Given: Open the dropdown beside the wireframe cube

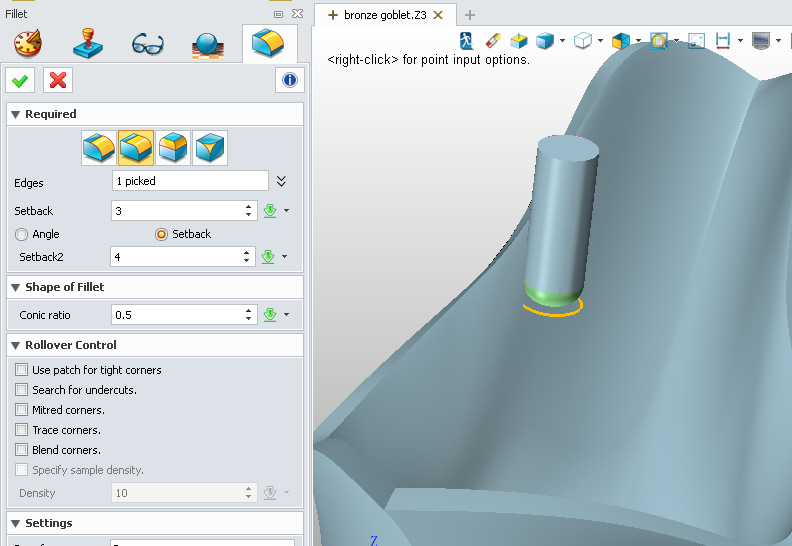Looking at the screenshot, I should click(x=600, y=40).
